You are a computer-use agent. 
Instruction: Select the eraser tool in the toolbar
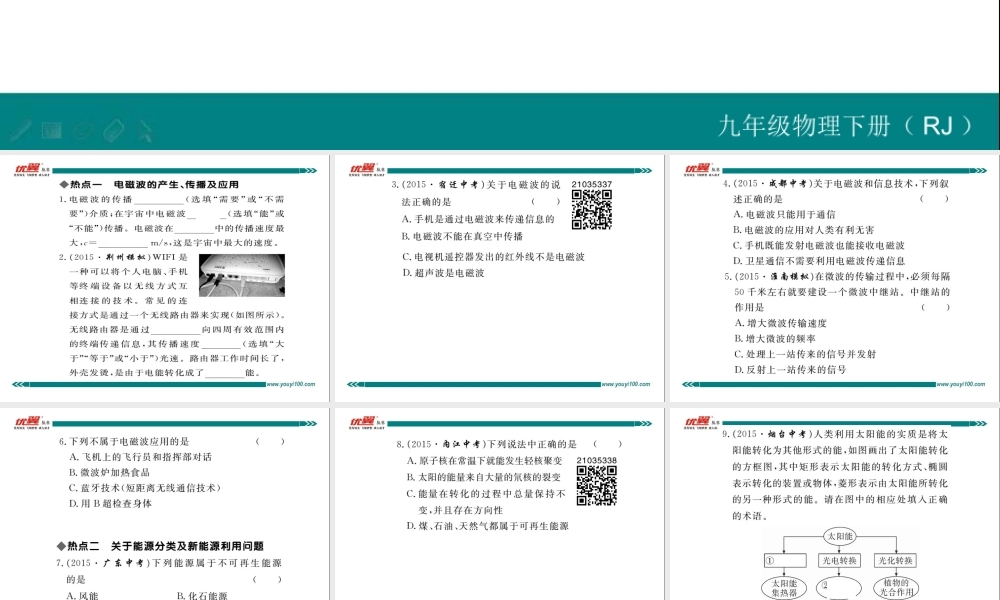[113, 129]
